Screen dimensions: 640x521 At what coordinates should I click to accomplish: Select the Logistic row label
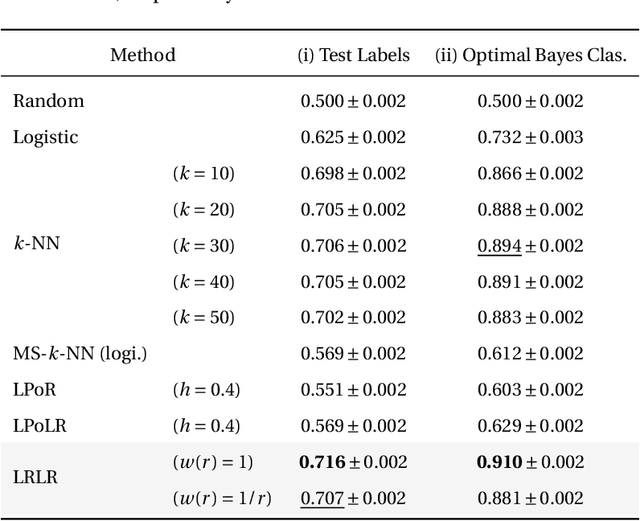pyautogui.click(x=45, y=137)
